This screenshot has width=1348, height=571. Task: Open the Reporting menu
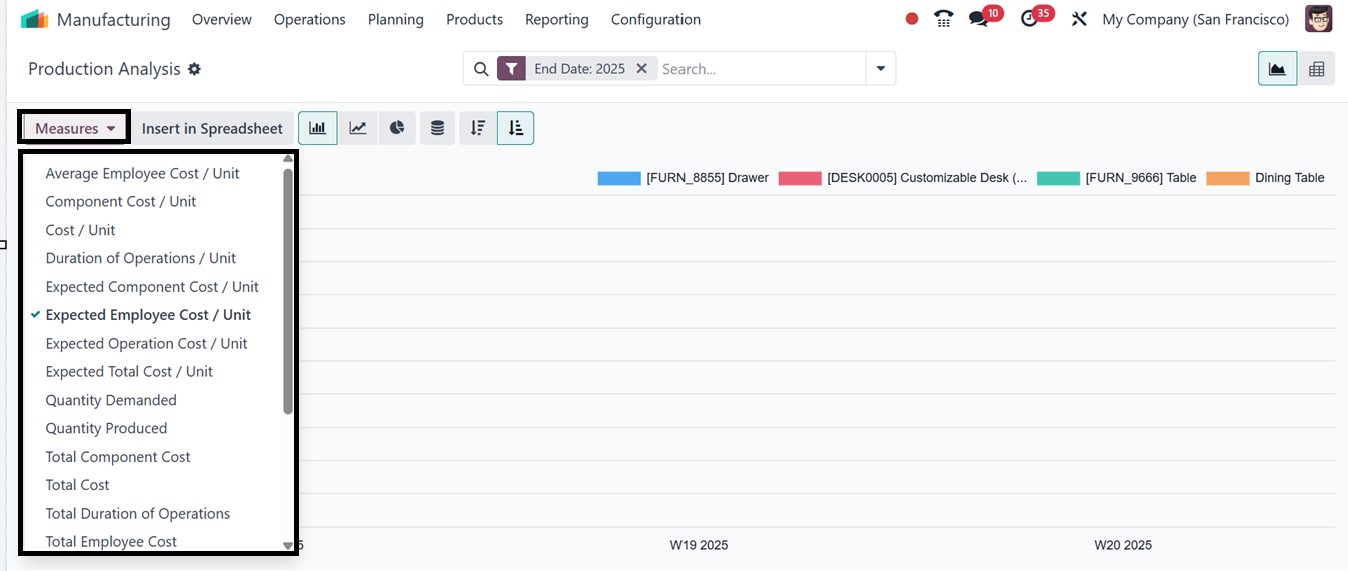click(x=556, y=19)
